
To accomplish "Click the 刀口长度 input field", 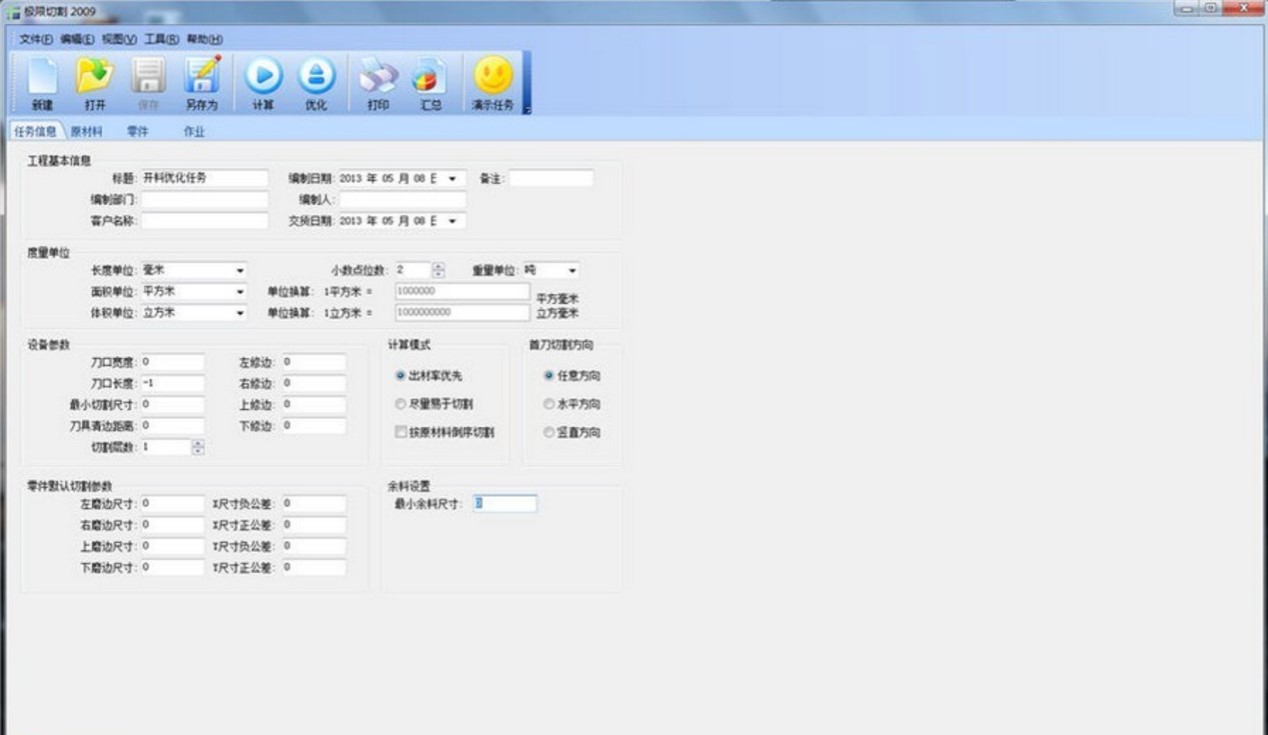I will click(x=172, y=383).
